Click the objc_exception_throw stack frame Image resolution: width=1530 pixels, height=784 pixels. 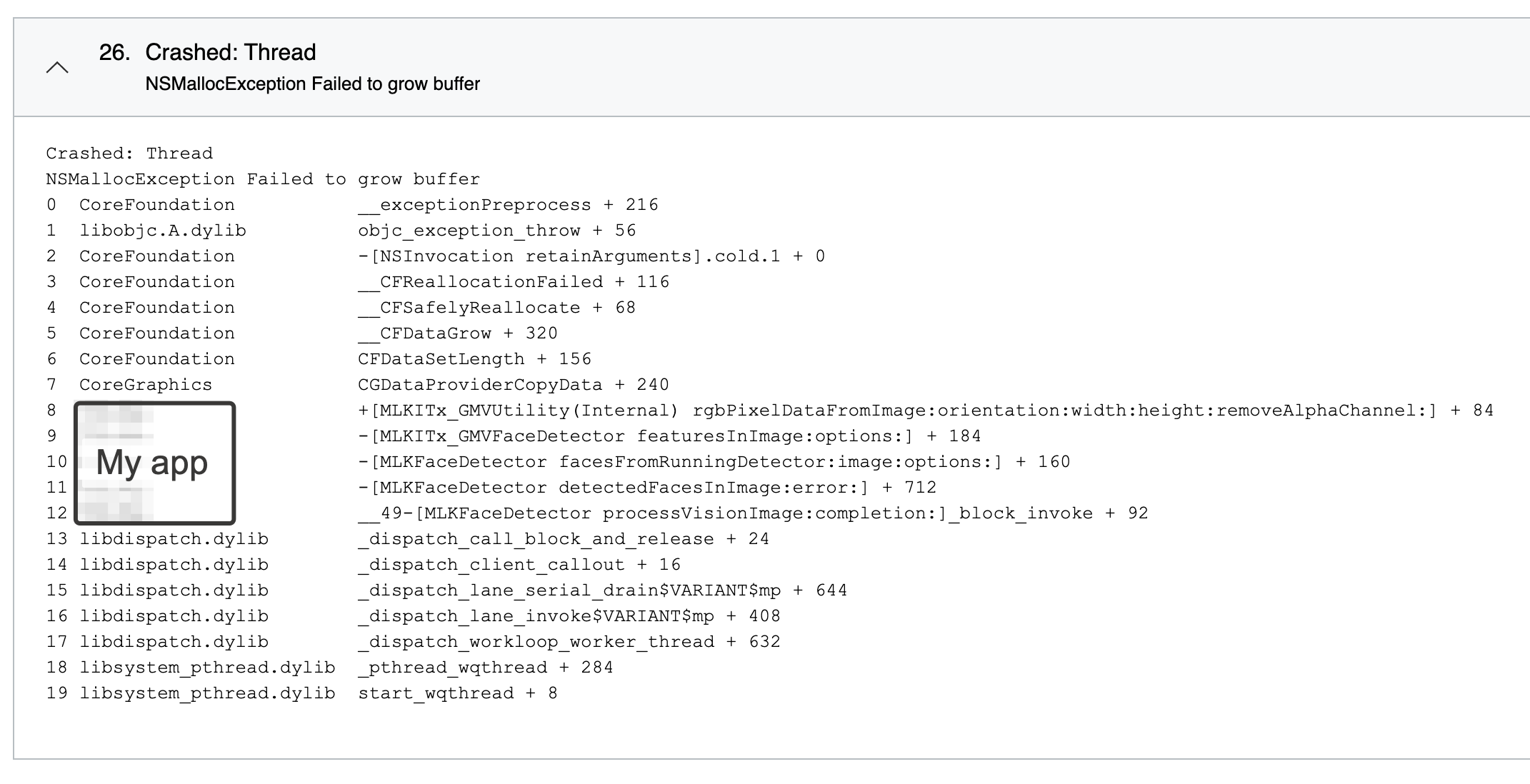497,230
